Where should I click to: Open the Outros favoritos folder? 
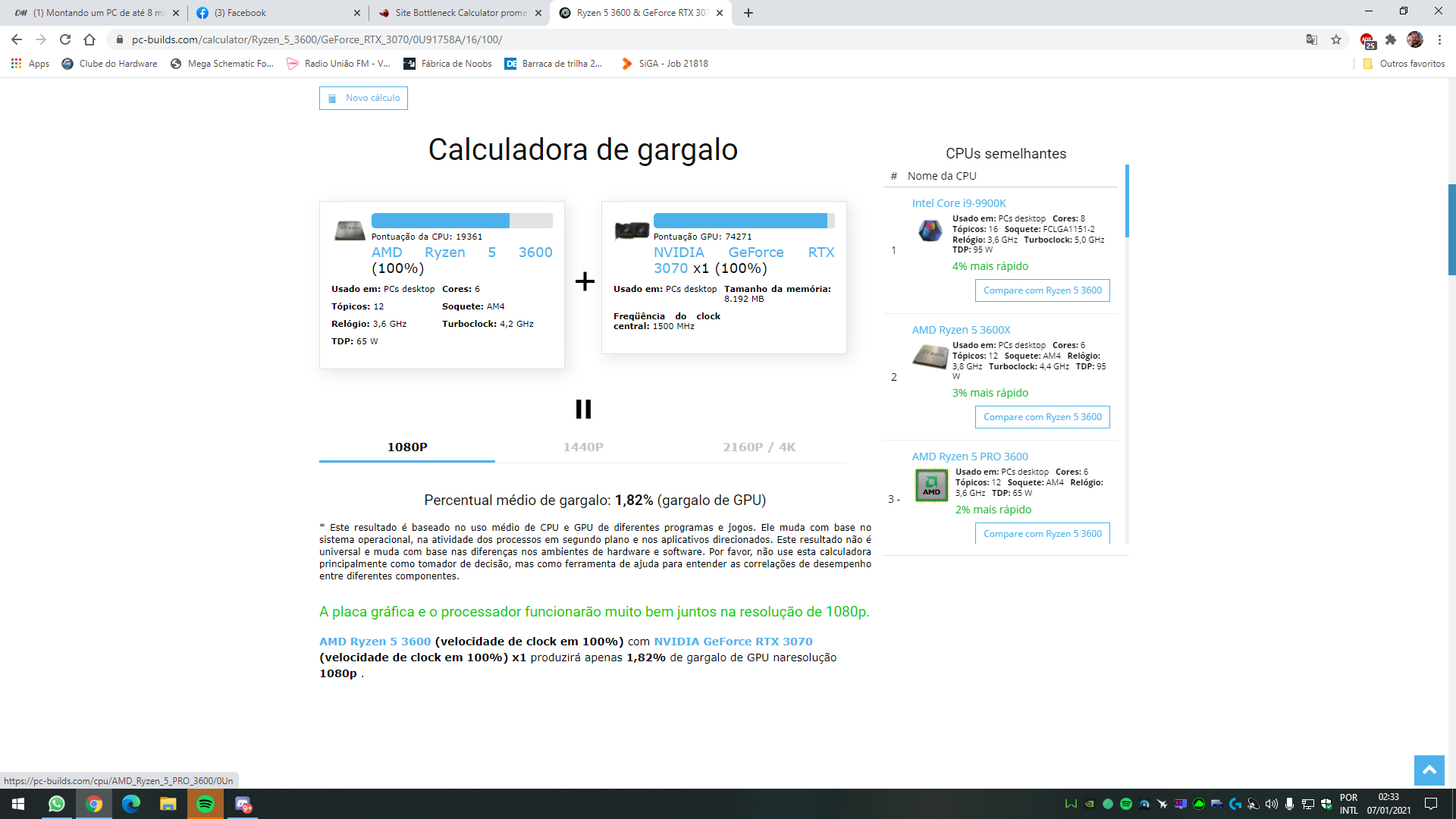[x=1404, y=64]
